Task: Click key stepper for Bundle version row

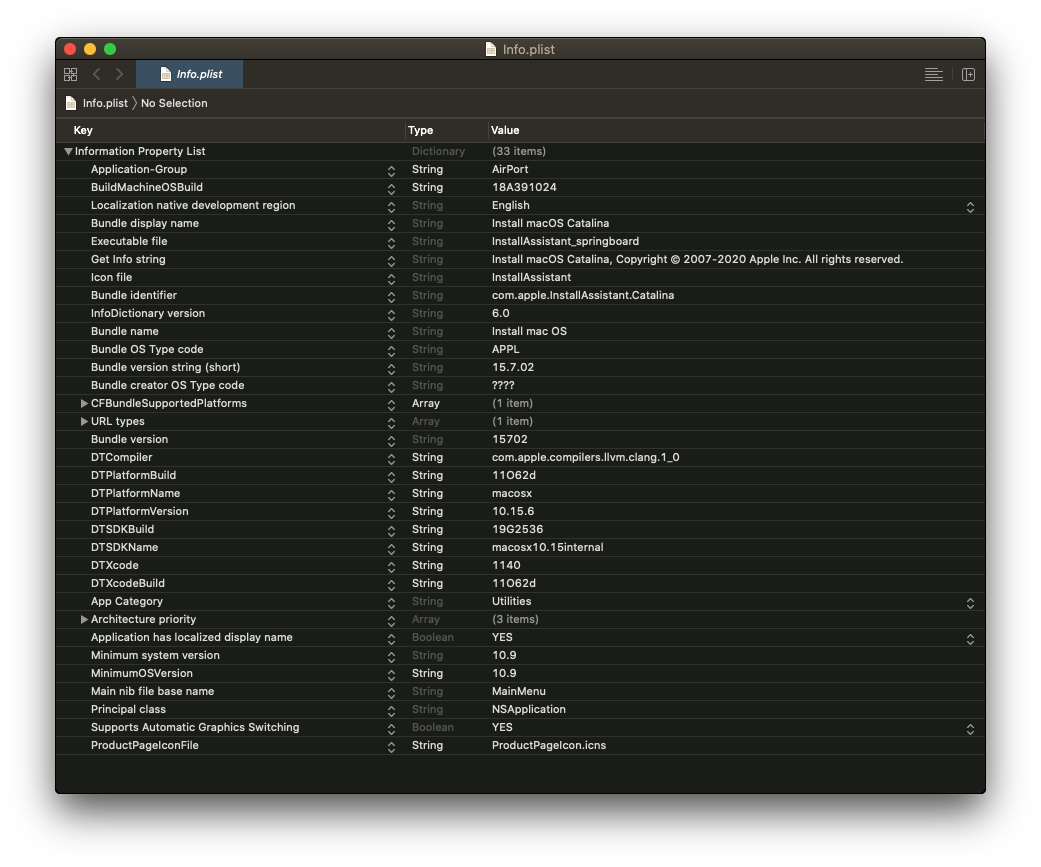Action: (391, 441)
